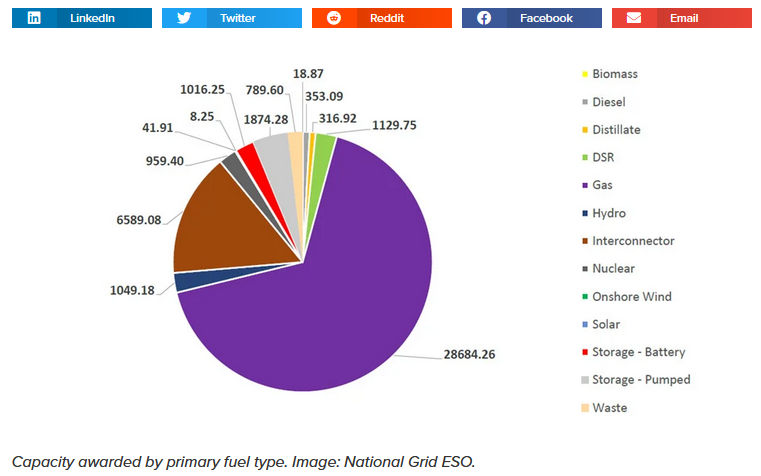Click the Nuclear legend label
Screen dimensions: 761x476
[613, 269]
